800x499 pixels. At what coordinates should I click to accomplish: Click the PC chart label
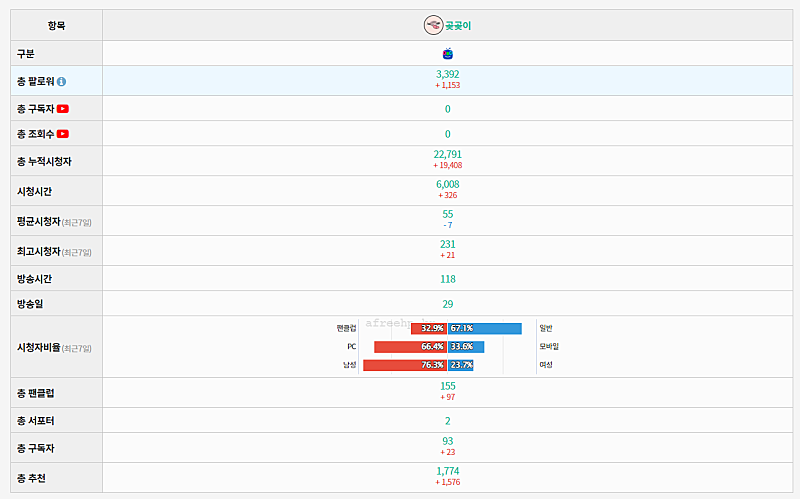click(352, 346)
